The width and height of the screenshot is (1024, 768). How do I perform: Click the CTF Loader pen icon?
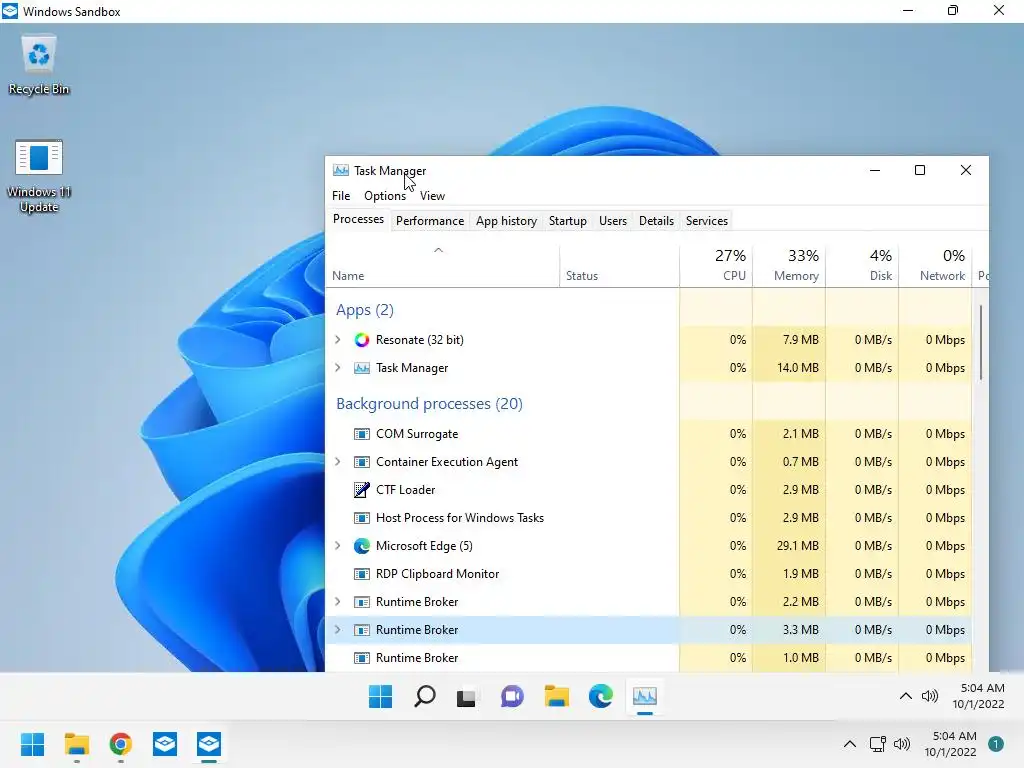pyautogui.click(x=362, y=490)
